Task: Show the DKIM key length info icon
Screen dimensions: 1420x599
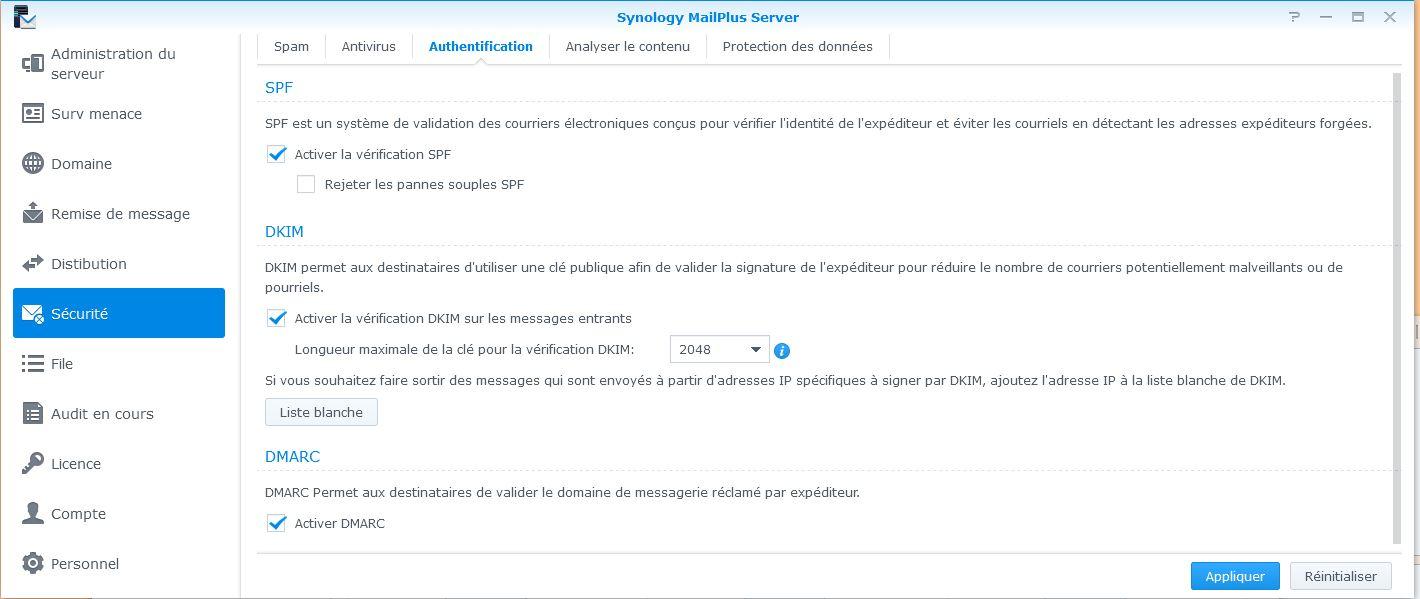Action: click(x=782, y=351)
